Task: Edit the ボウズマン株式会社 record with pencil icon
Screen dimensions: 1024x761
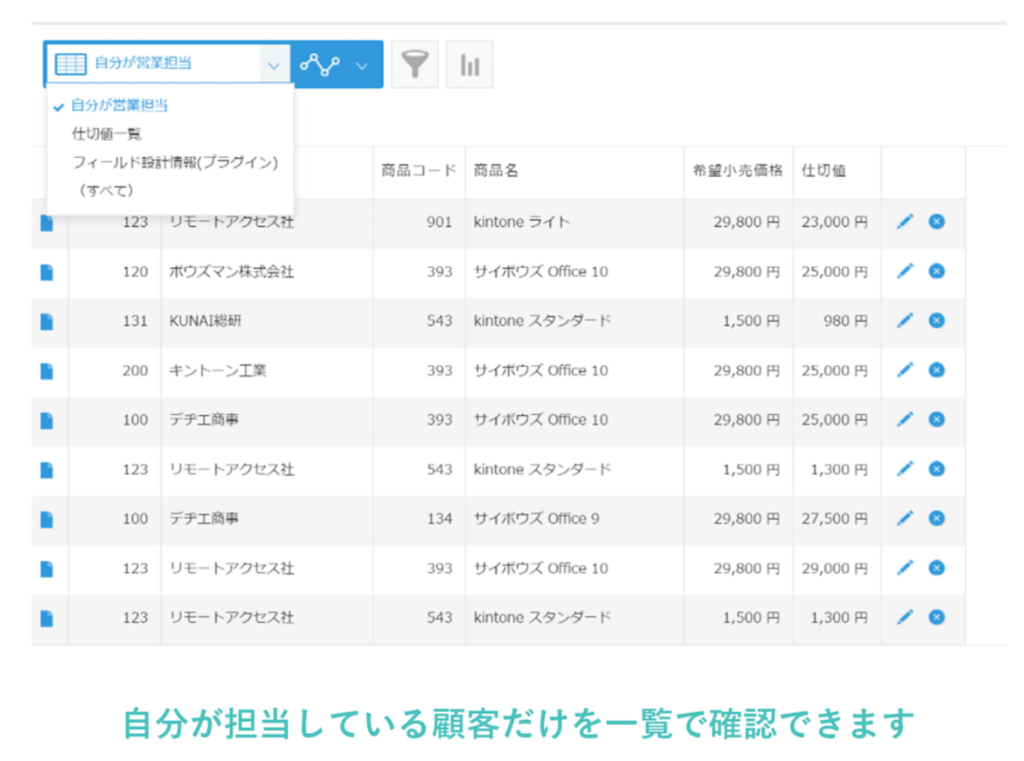Action: [905, 271]
